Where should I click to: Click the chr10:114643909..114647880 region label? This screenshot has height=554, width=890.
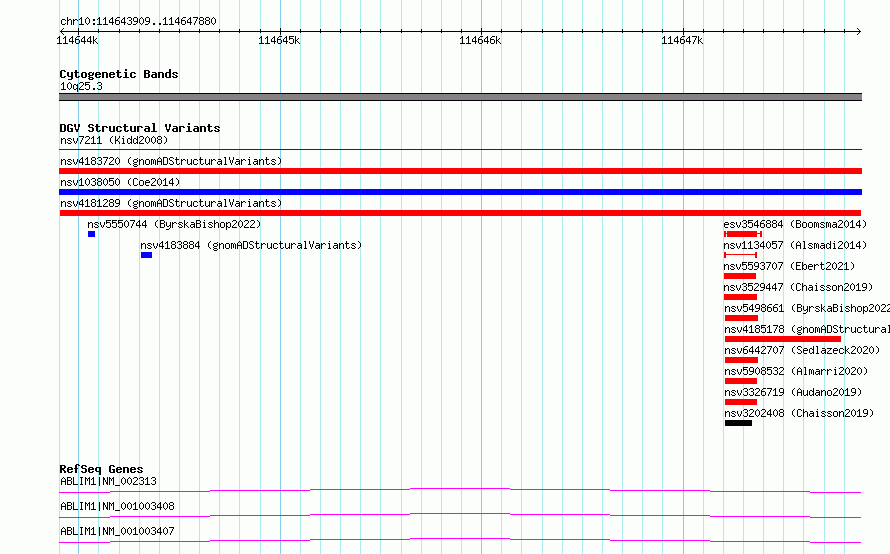tap(138, 21)
